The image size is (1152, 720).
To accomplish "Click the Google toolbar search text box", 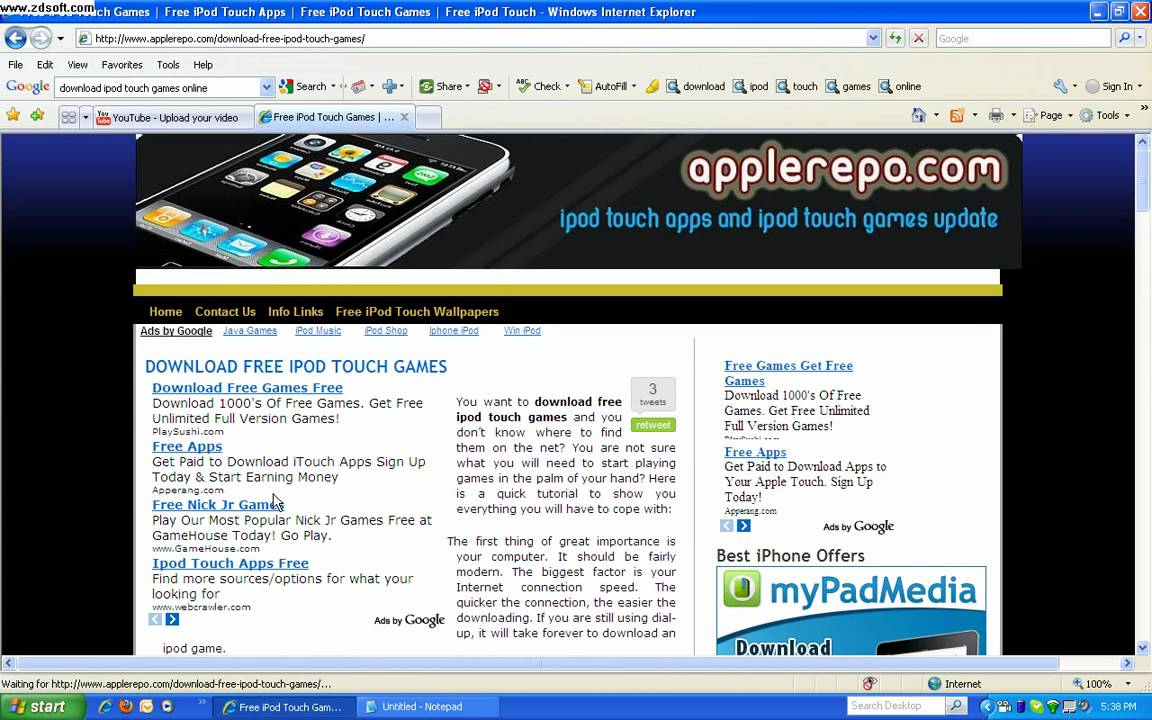I will (156, 87).
